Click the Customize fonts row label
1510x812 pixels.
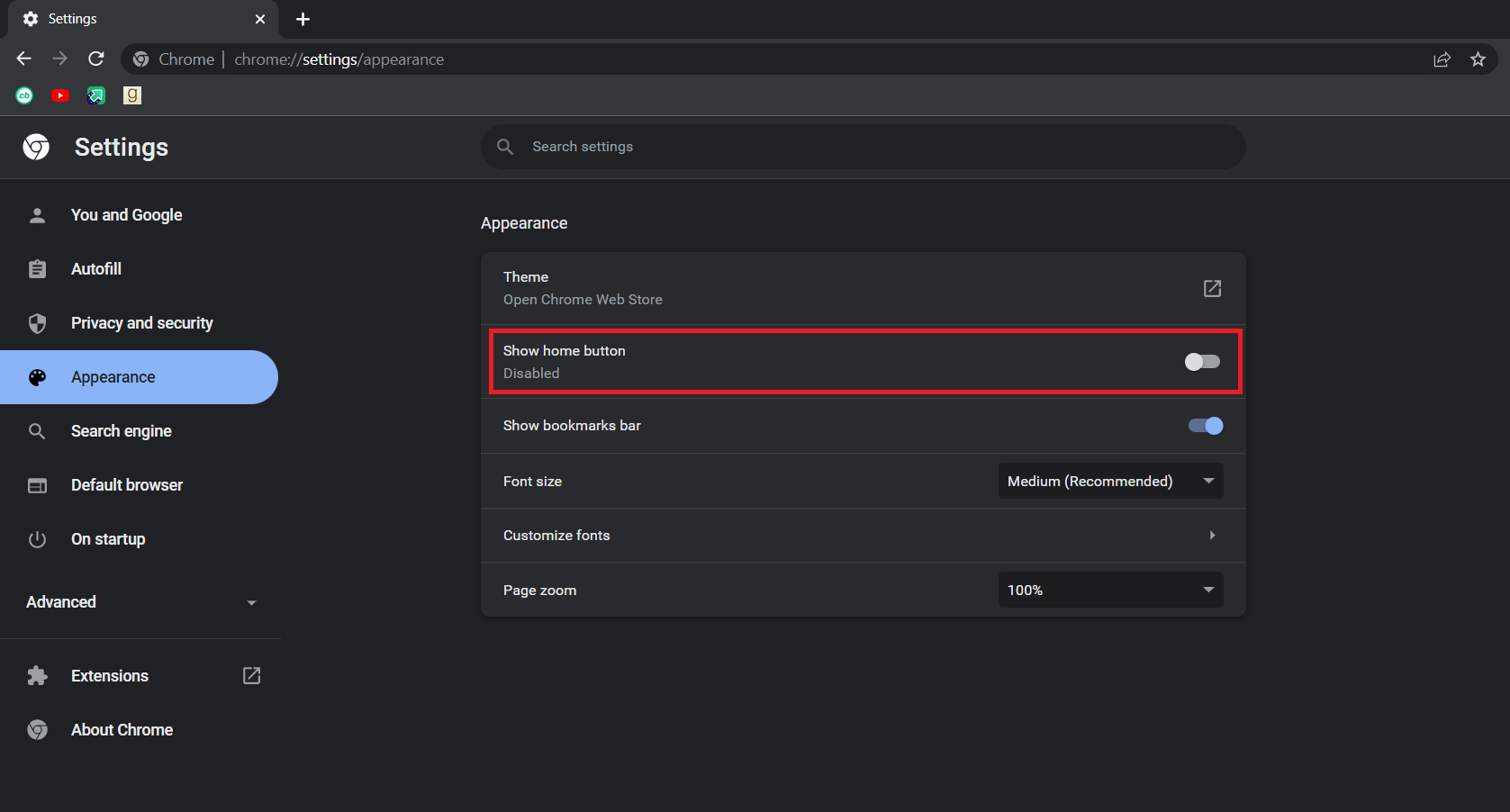pyautogui.click(x=556, y=536)
